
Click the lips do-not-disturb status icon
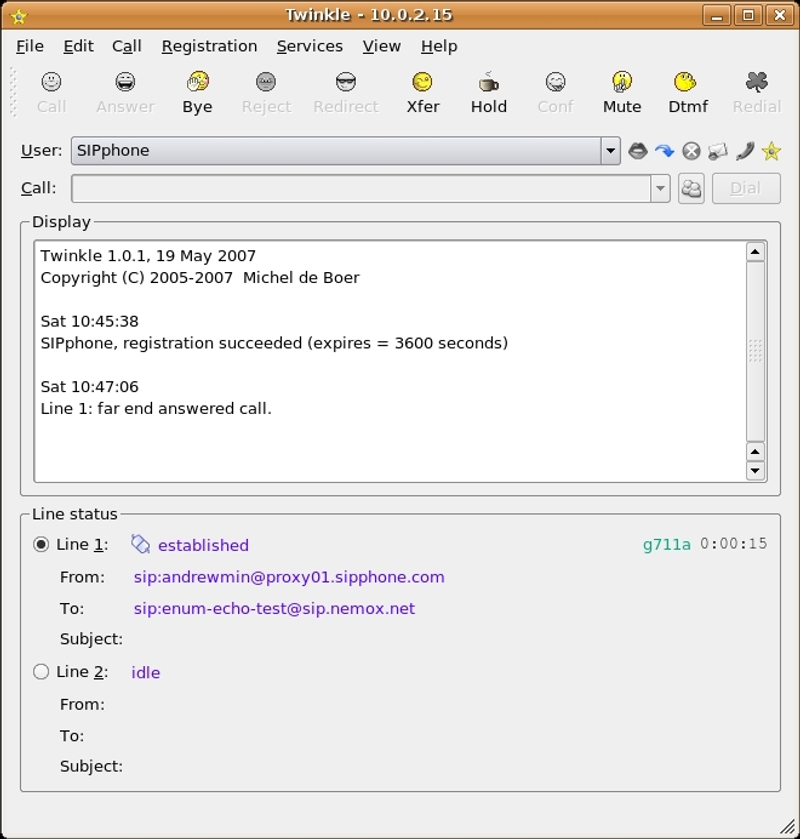[638, 151]
